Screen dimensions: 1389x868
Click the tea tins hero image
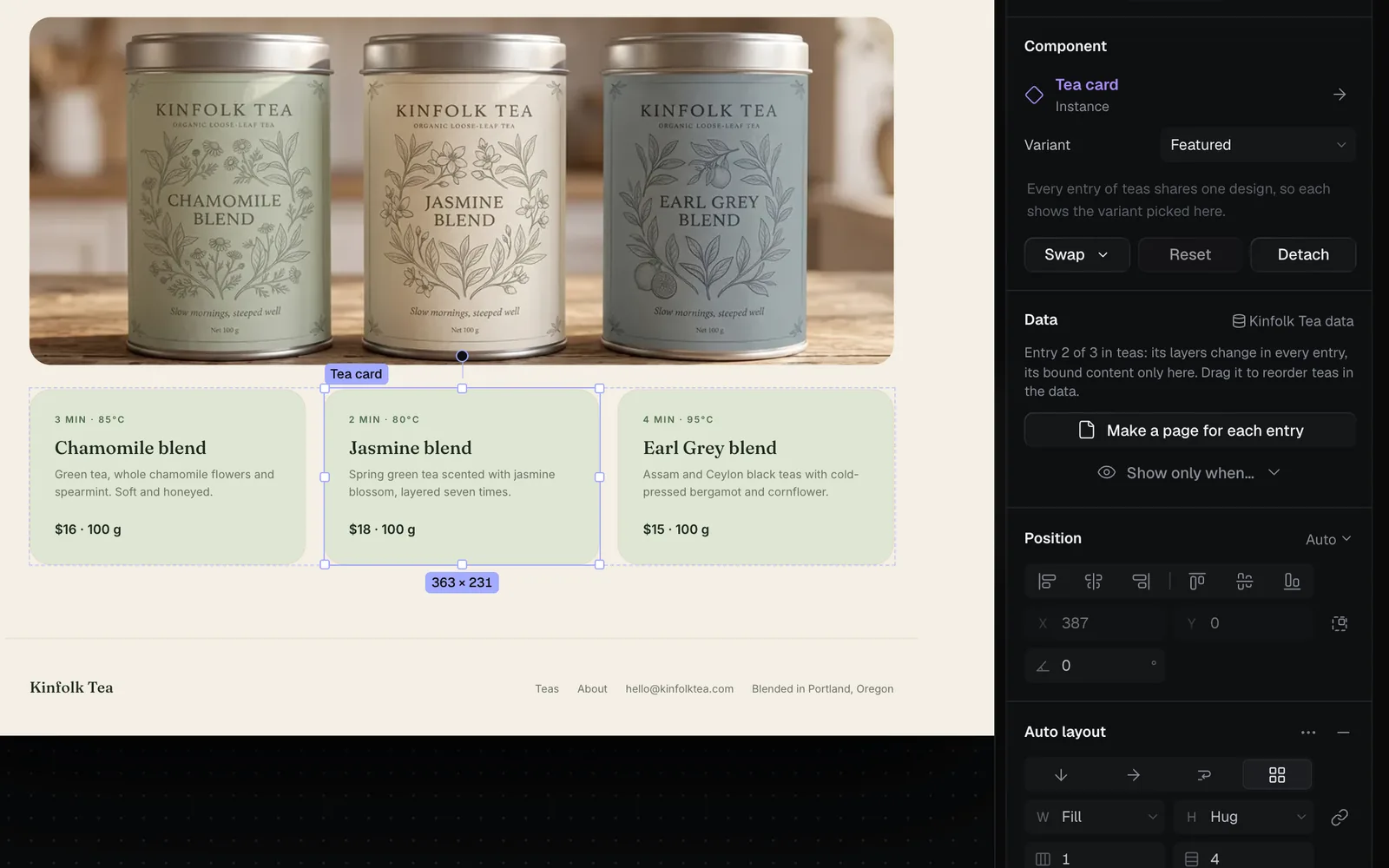pyautogui.click(x=462, y=191)
